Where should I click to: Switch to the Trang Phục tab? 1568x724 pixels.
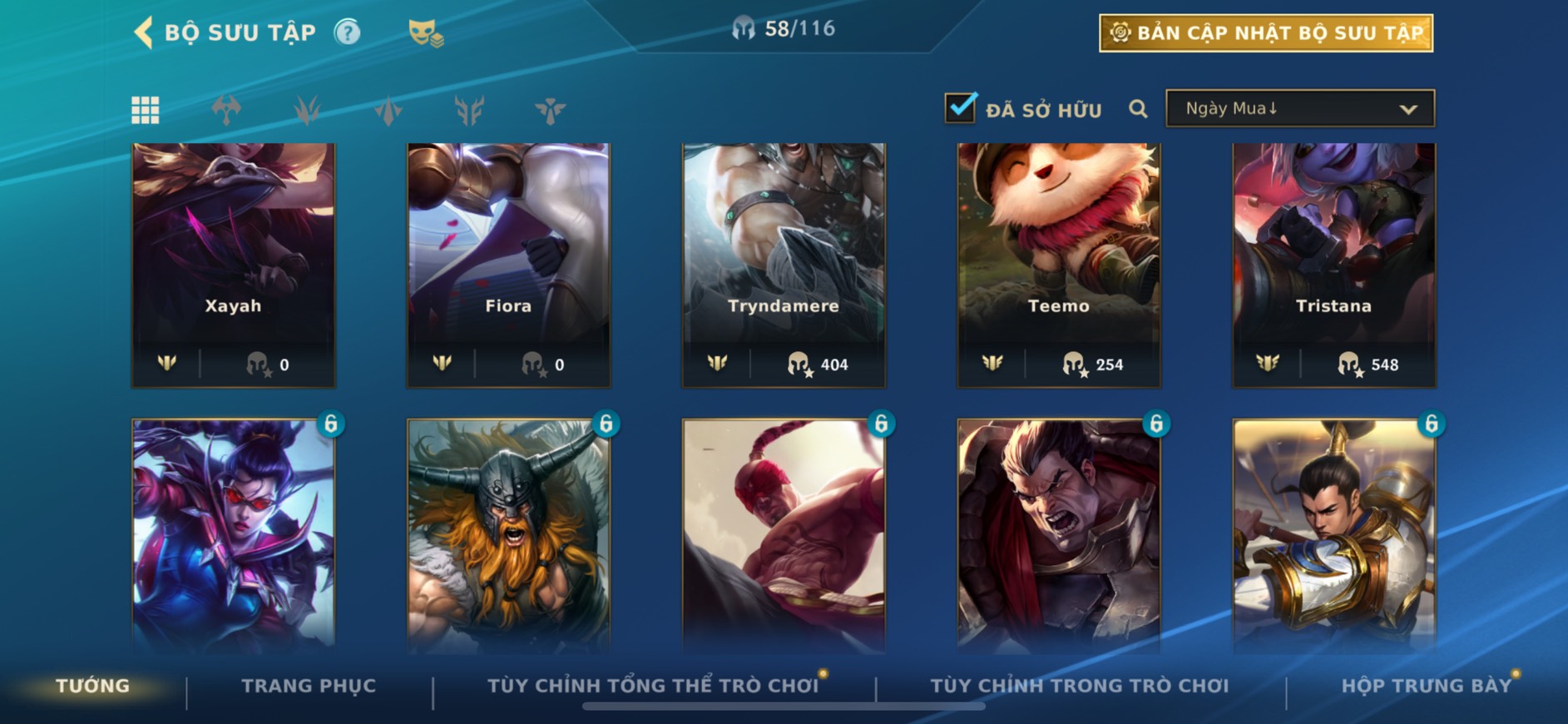pos(309,686)
